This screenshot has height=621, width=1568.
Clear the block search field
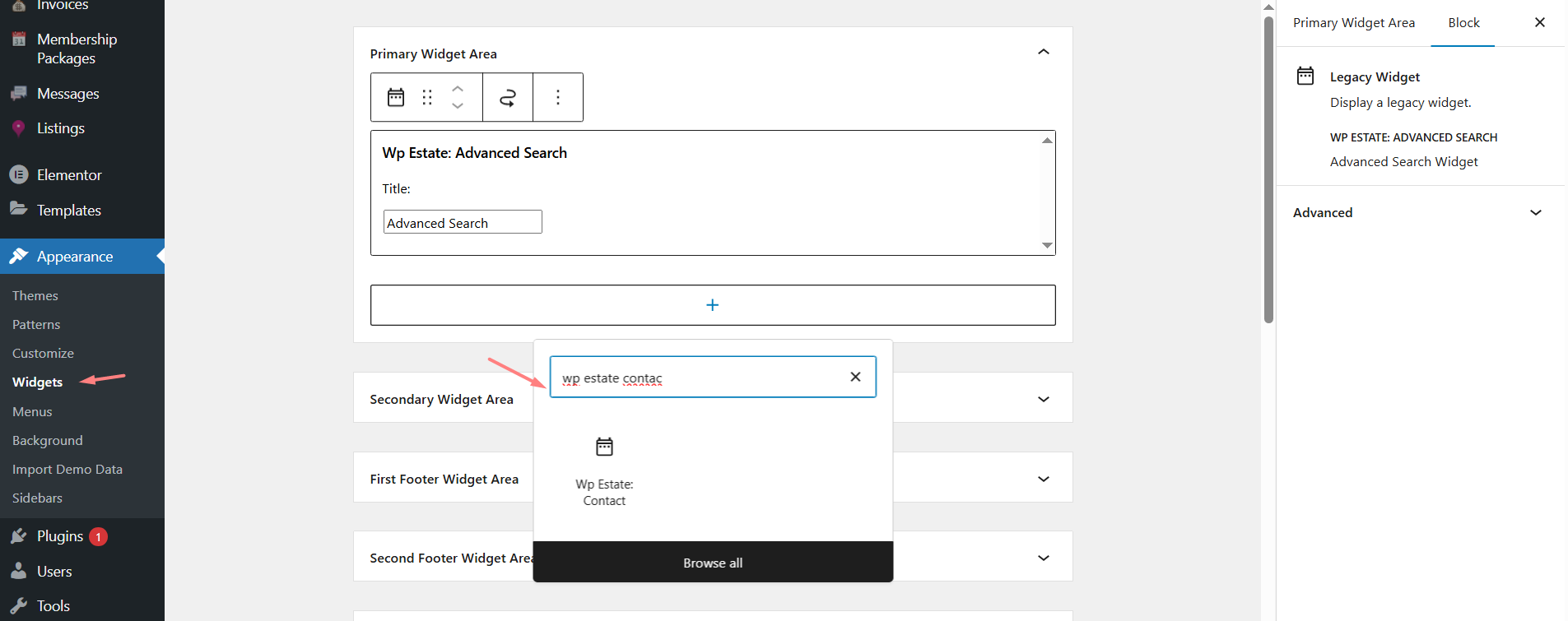coord(855,377)
